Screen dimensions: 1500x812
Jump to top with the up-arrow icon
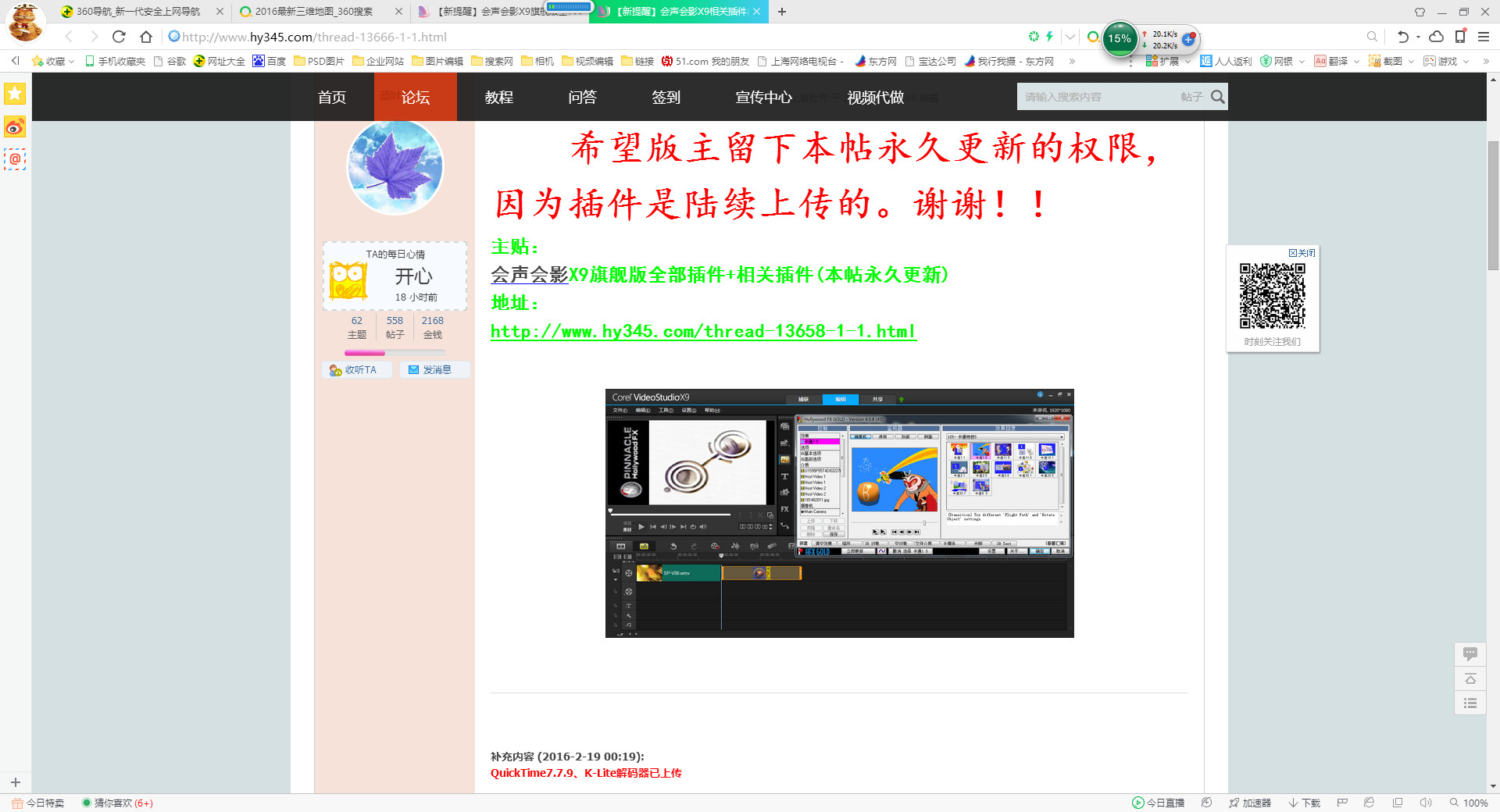[1470, 678]
